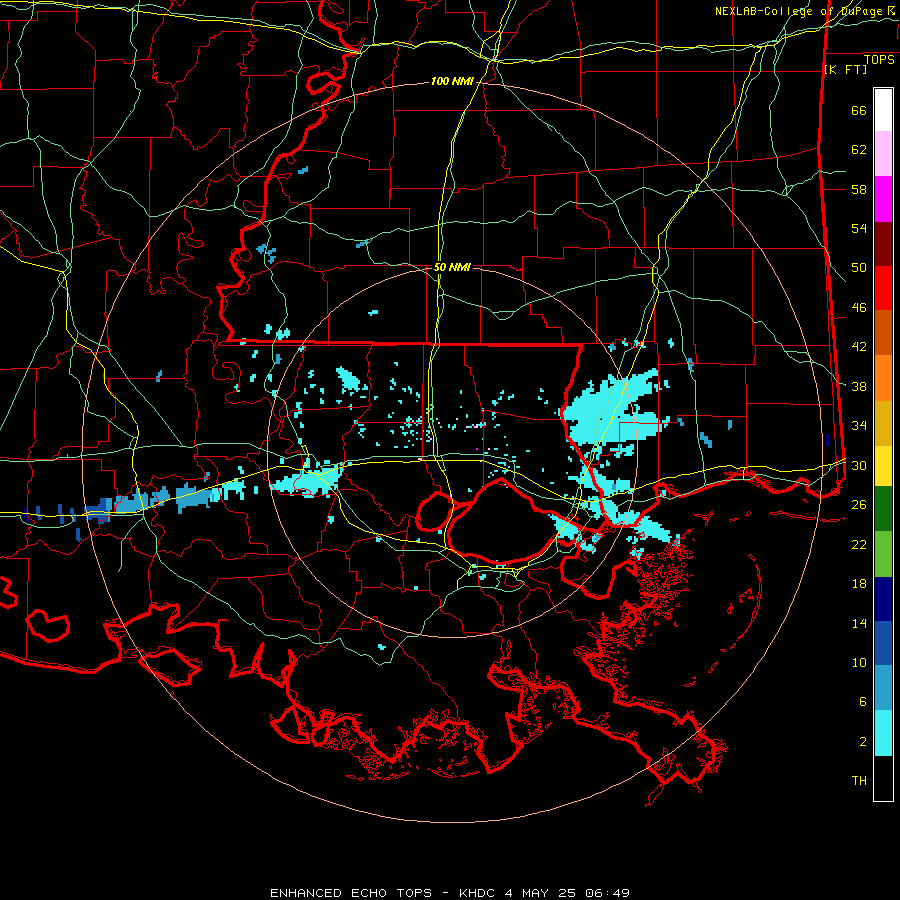Pick the light green legend swatch
900x900 pixels.
(x=883, y=554)
